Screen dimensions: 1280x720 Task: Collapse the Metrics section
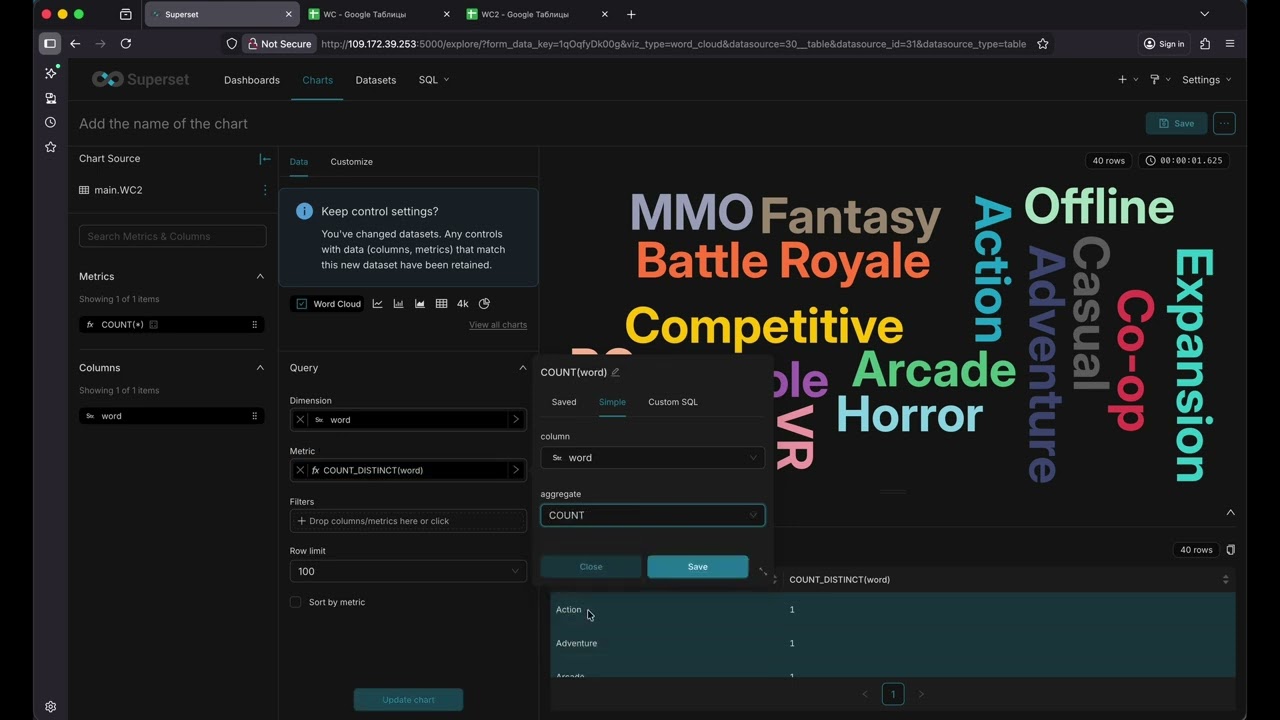[x=260, y=277]
